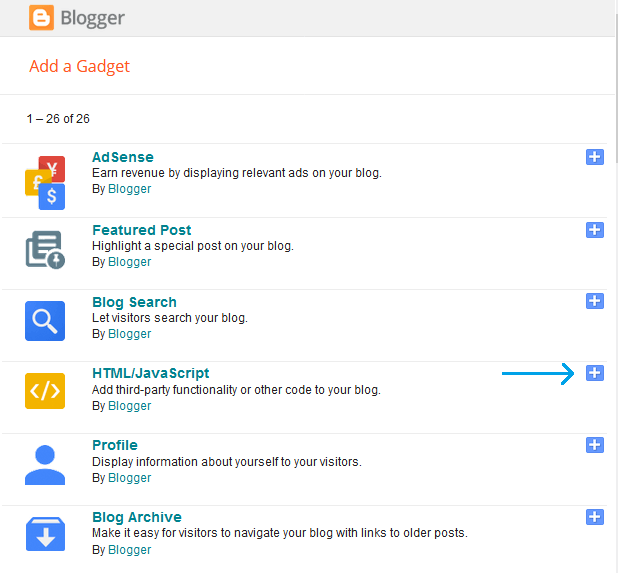
Task: Click 'Make it easy for visitors to navigate' text
Action: pos(280,533)
